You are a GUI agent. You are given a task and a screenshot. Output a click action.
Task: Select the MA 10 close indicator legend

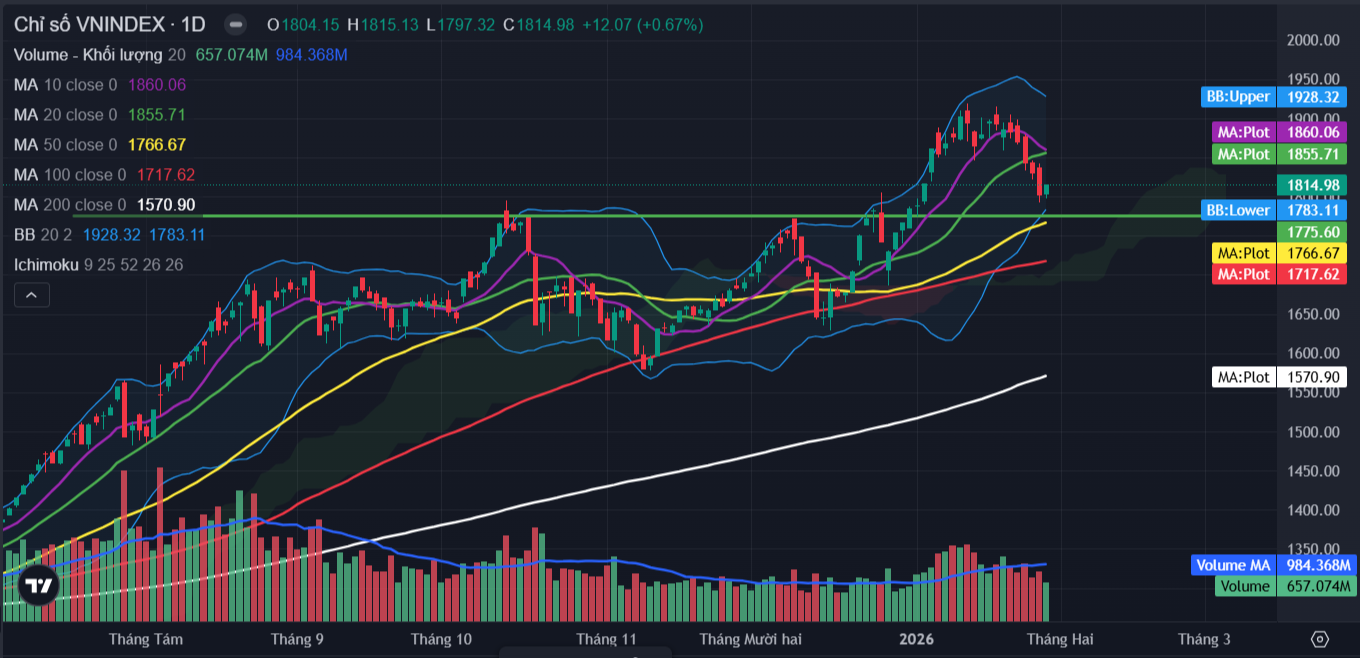click(65, 85)
